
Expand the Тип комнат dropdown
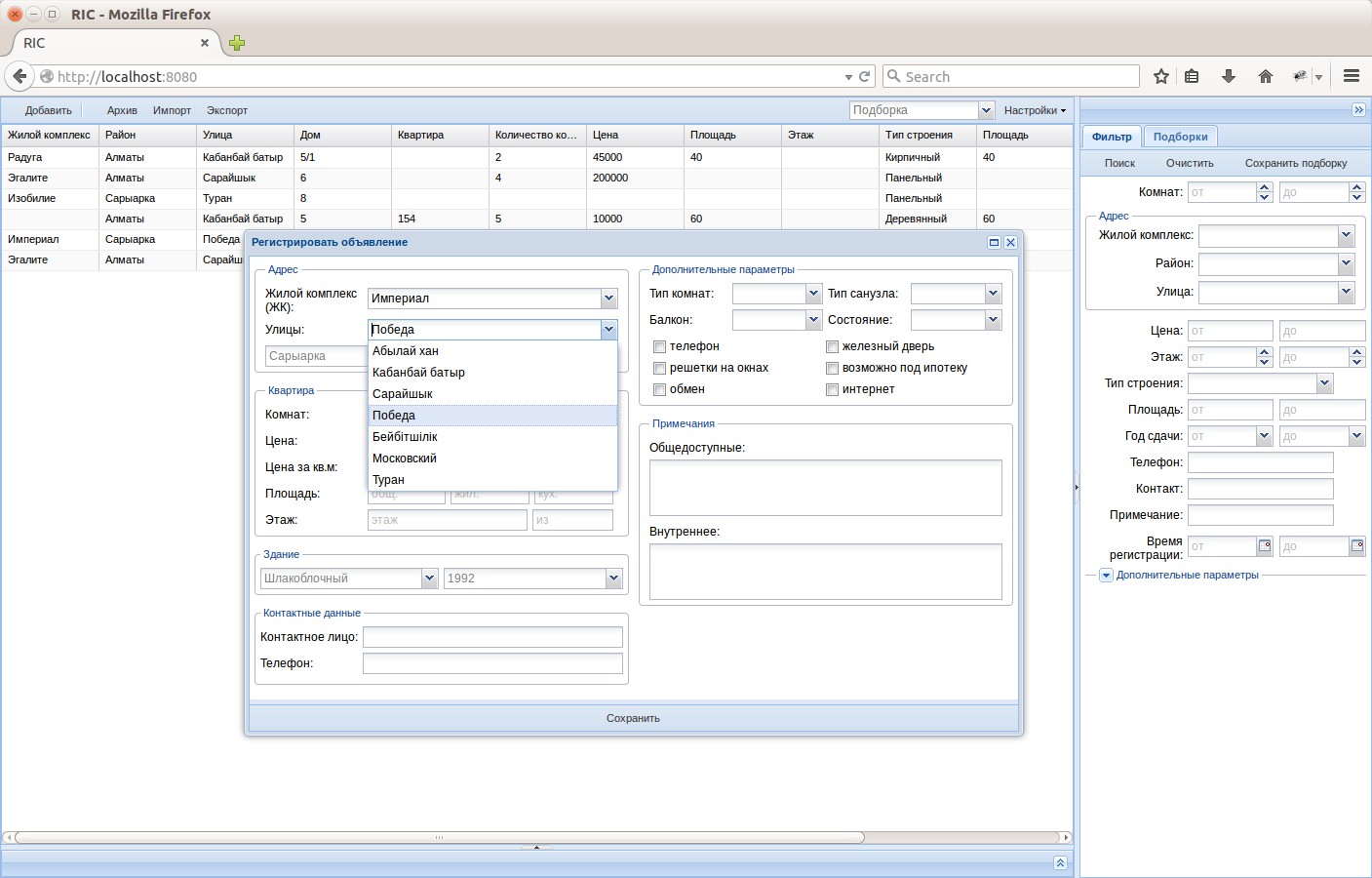click(813, 294)
